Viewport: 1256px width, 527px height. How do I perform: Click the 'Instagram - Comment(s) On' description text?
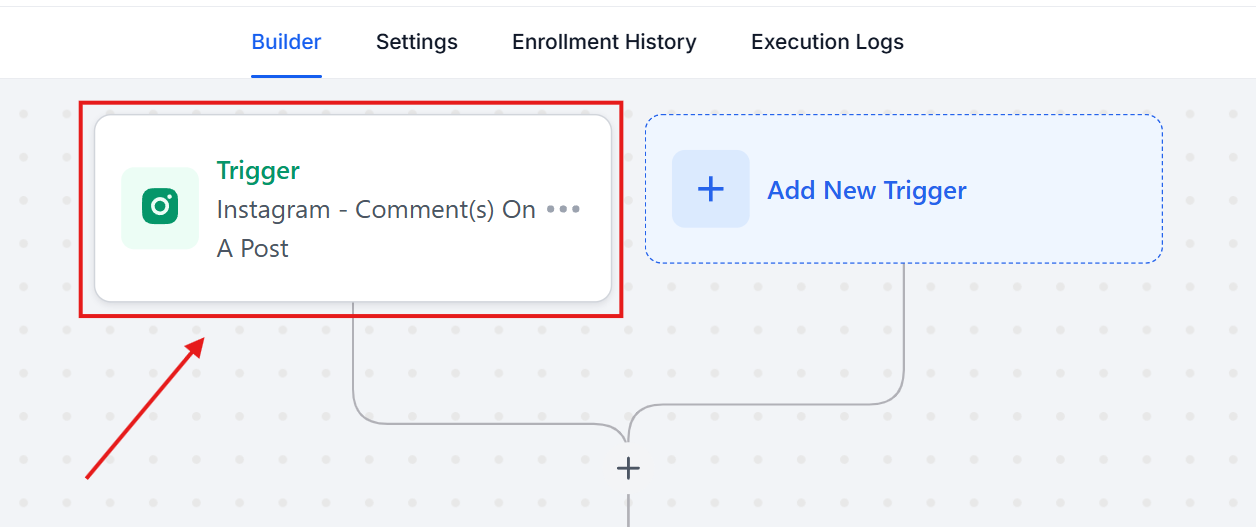coord(376,210)
